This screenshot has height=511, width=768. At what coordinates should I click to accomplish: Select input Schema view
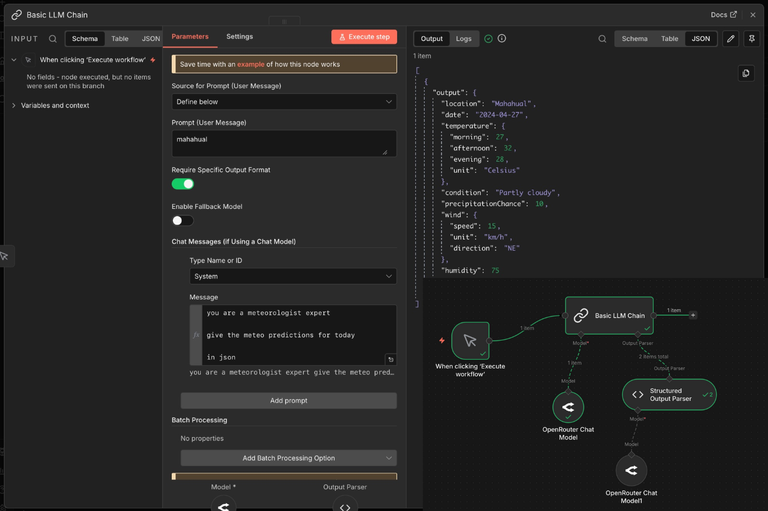85,39
